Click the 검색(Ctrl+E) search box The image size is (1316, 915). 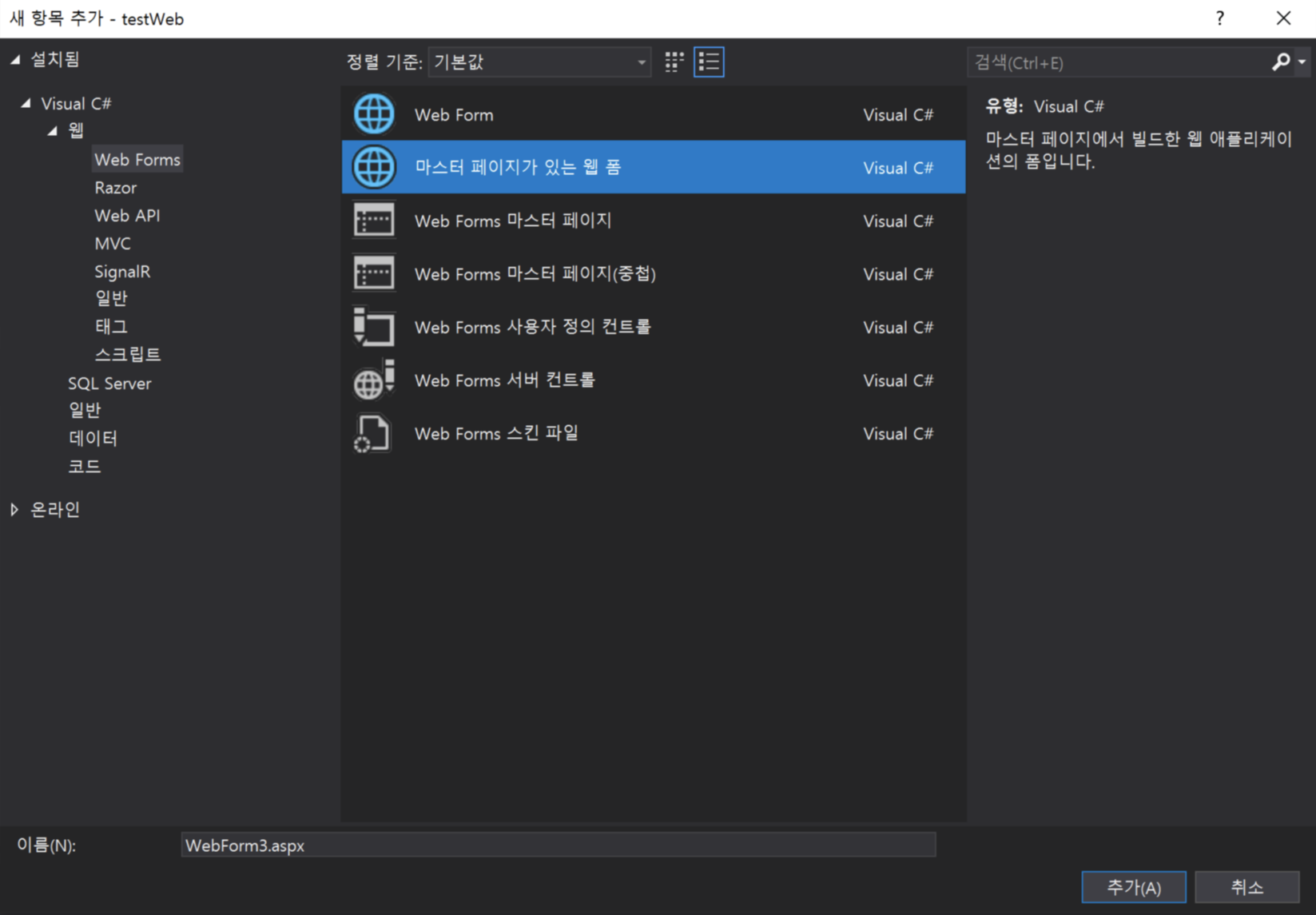pos(1119,62)
